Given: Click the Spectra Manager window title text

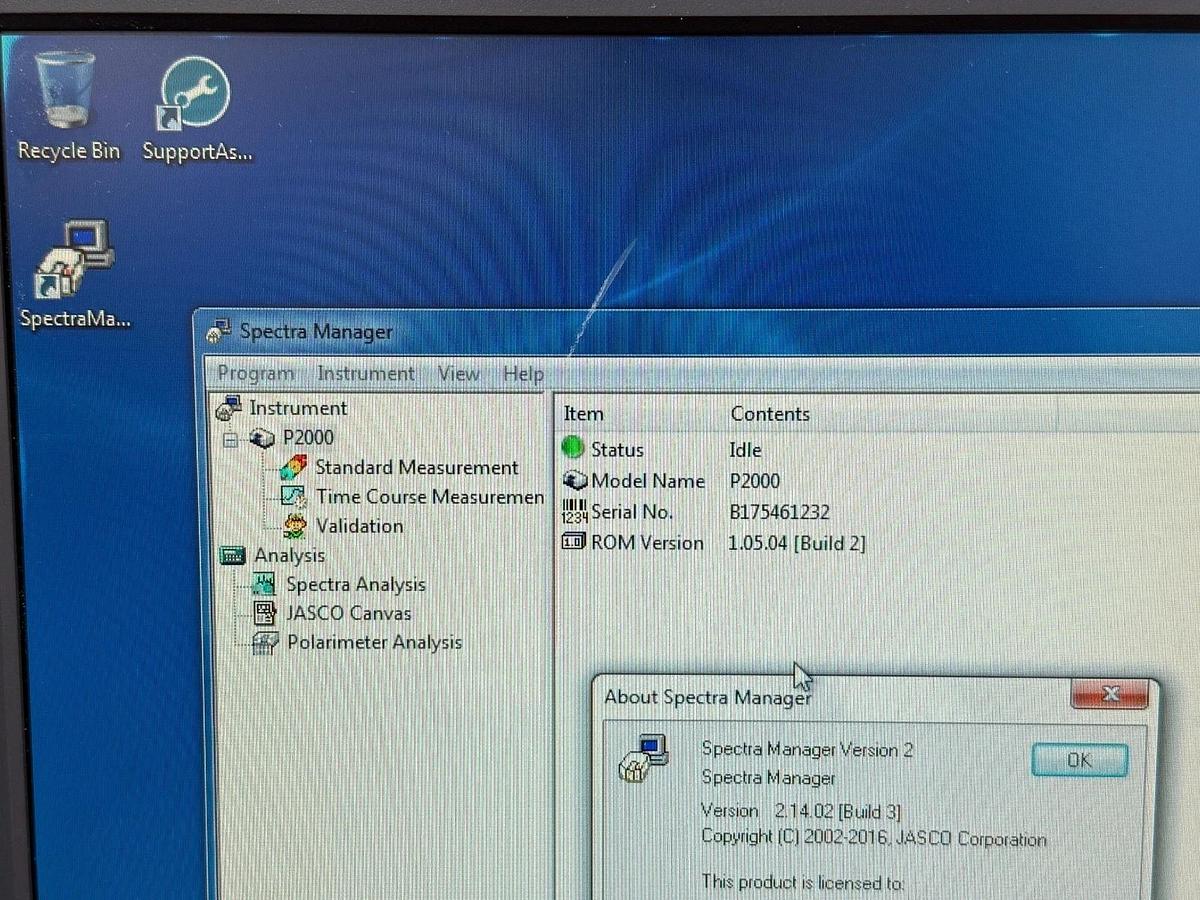Looking at the screenshot, I should [x=316, y=332].
